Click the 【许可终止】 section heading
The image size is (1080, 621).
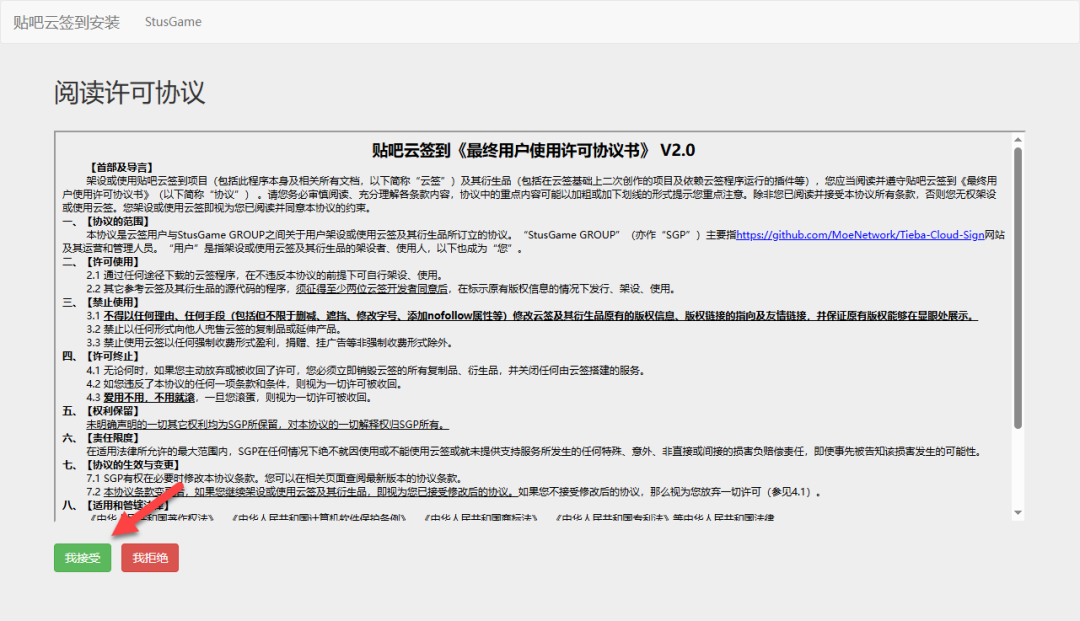tap(115, 356)
